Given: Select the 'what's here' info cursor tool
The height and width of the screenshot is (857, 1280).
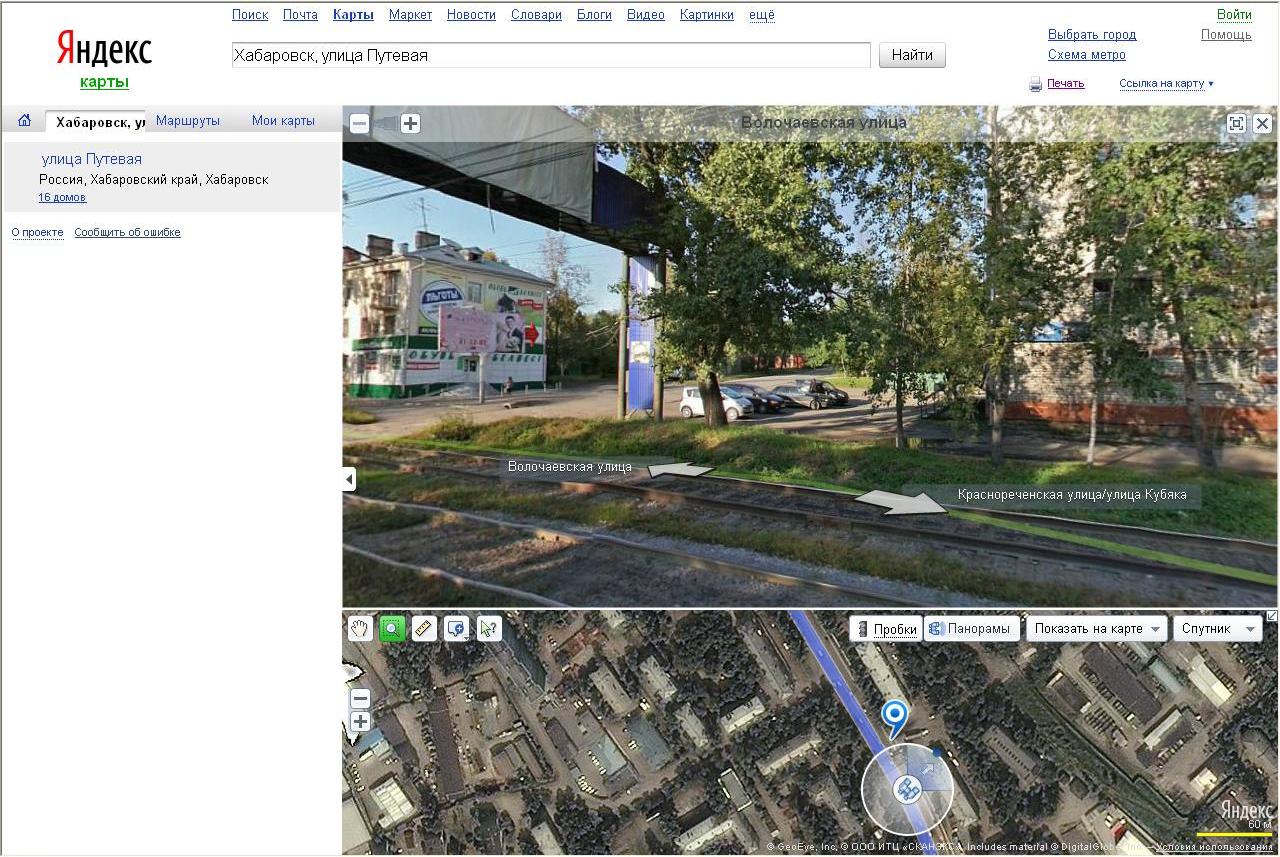Looking at the screenshot, I should click(488, 628).
